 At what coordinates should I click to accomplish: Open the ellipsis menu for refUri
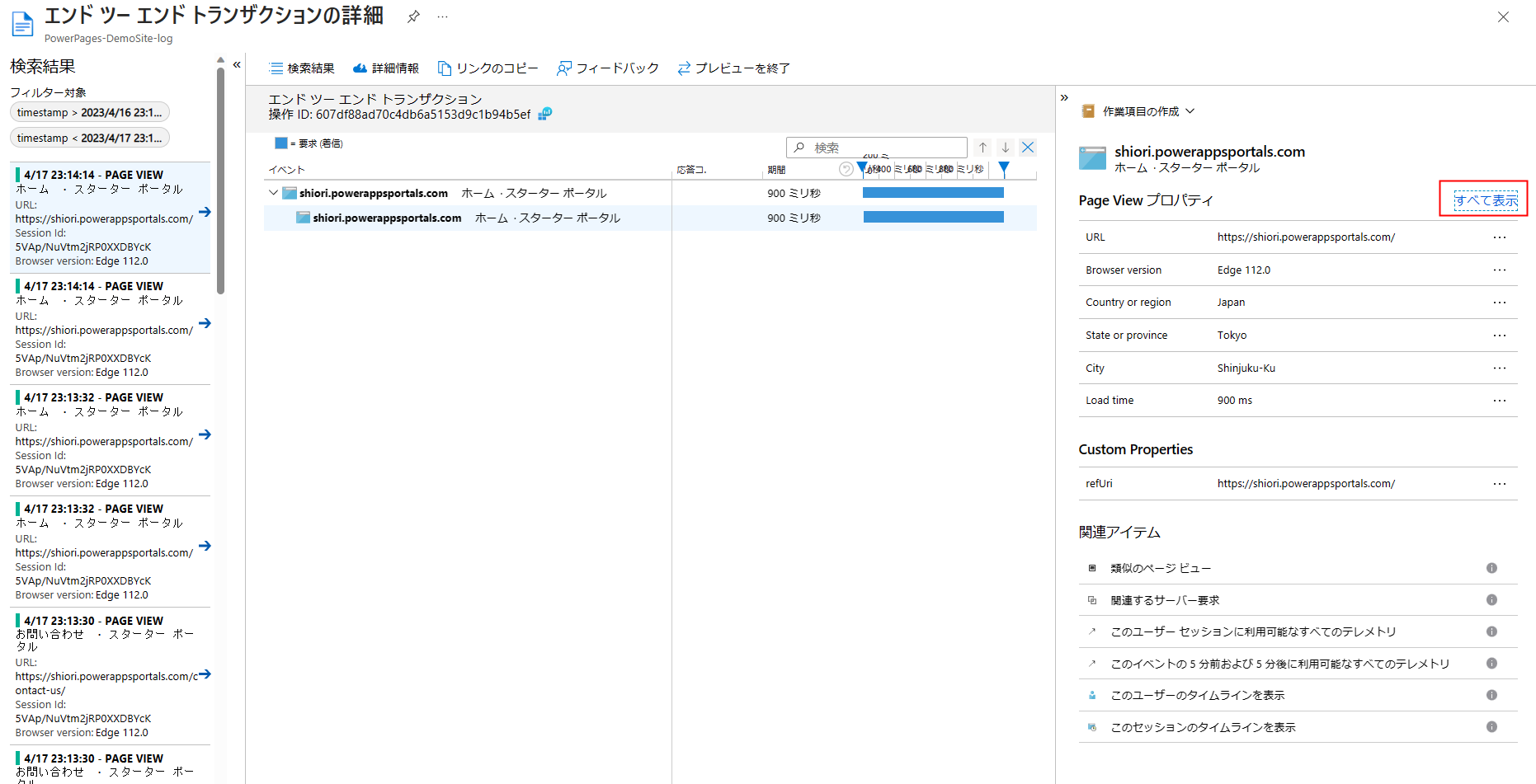(x=1500, y=484)
